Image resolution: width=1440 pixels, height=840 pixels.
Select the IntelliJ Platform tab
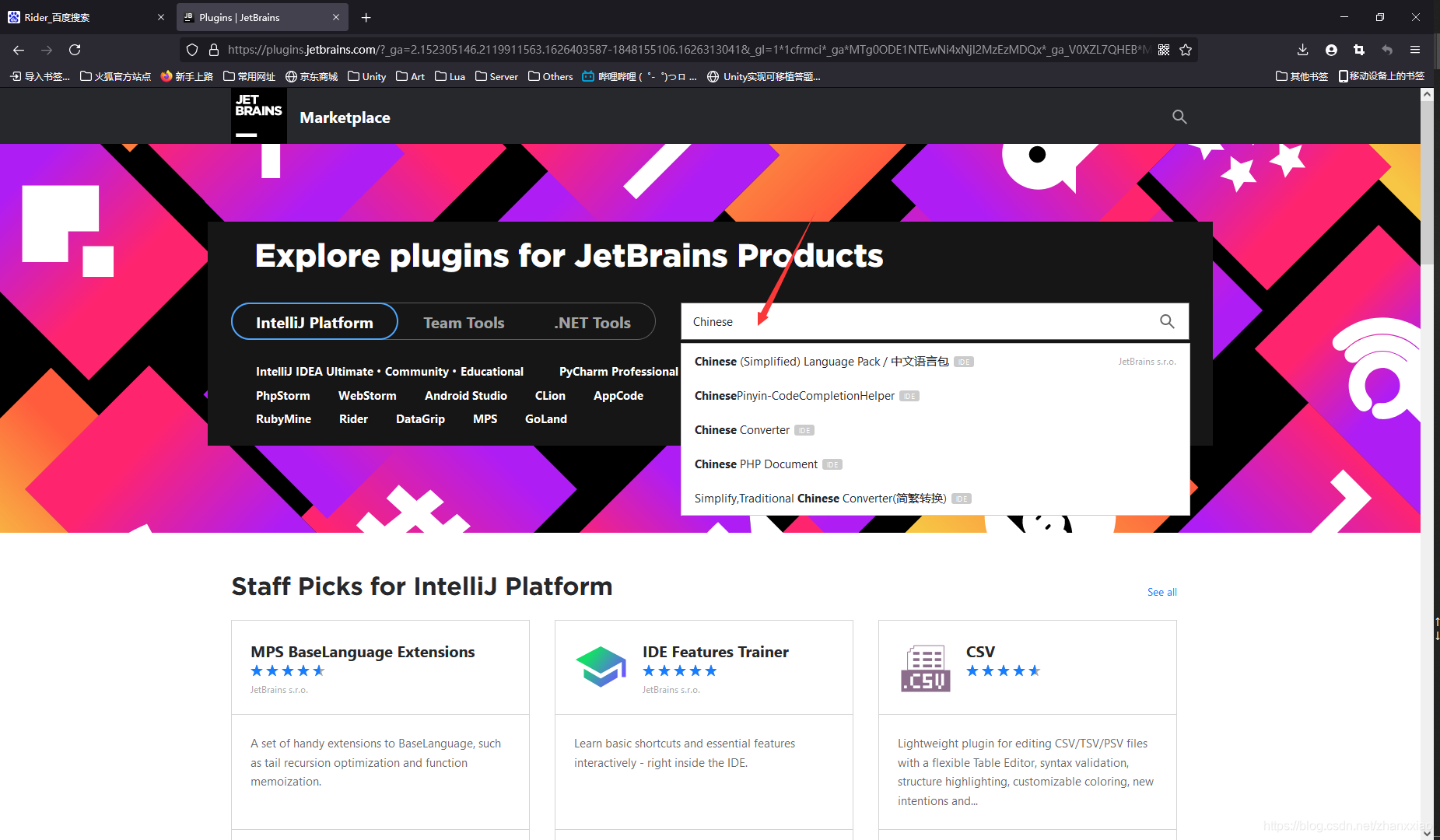(x=314, y=322)
